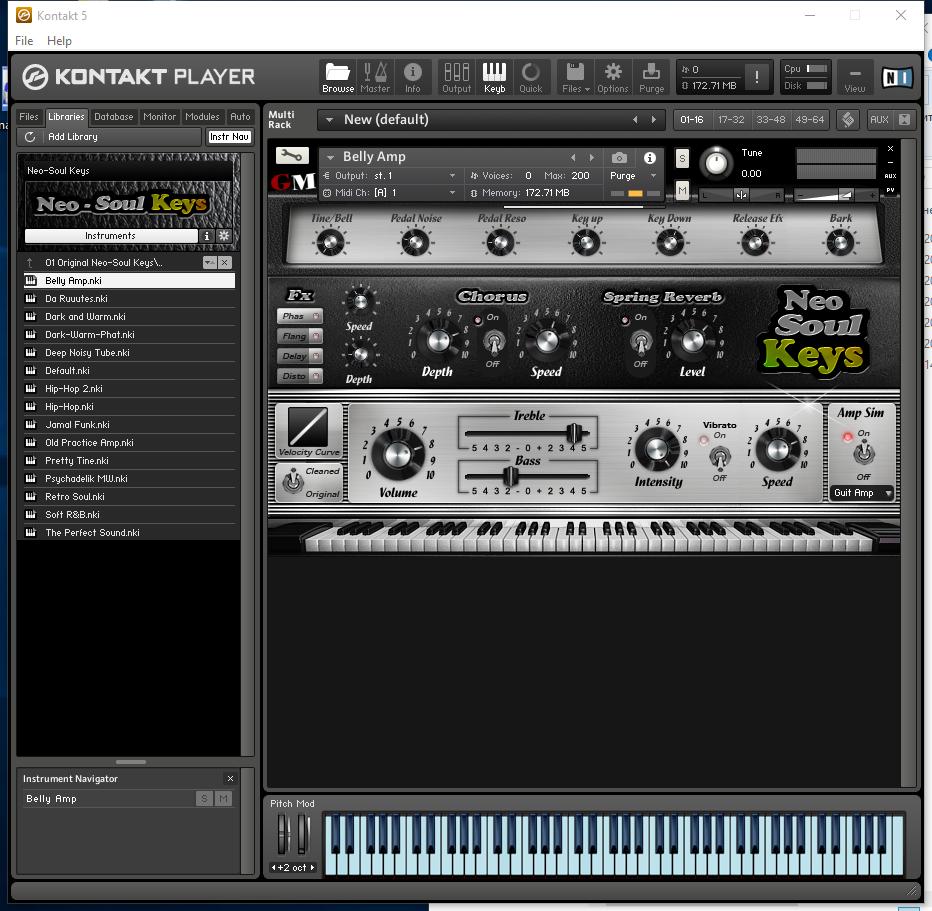Click the Treble slider handle
This screenshot has width=932, height=911.
575,432
